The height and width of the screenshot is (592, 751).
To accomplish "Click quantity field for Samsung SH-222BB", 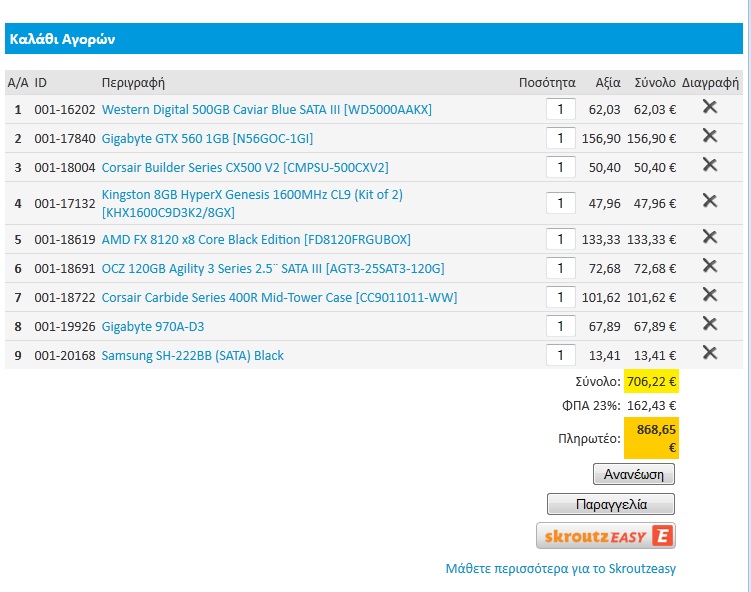I will click(560, 355).
